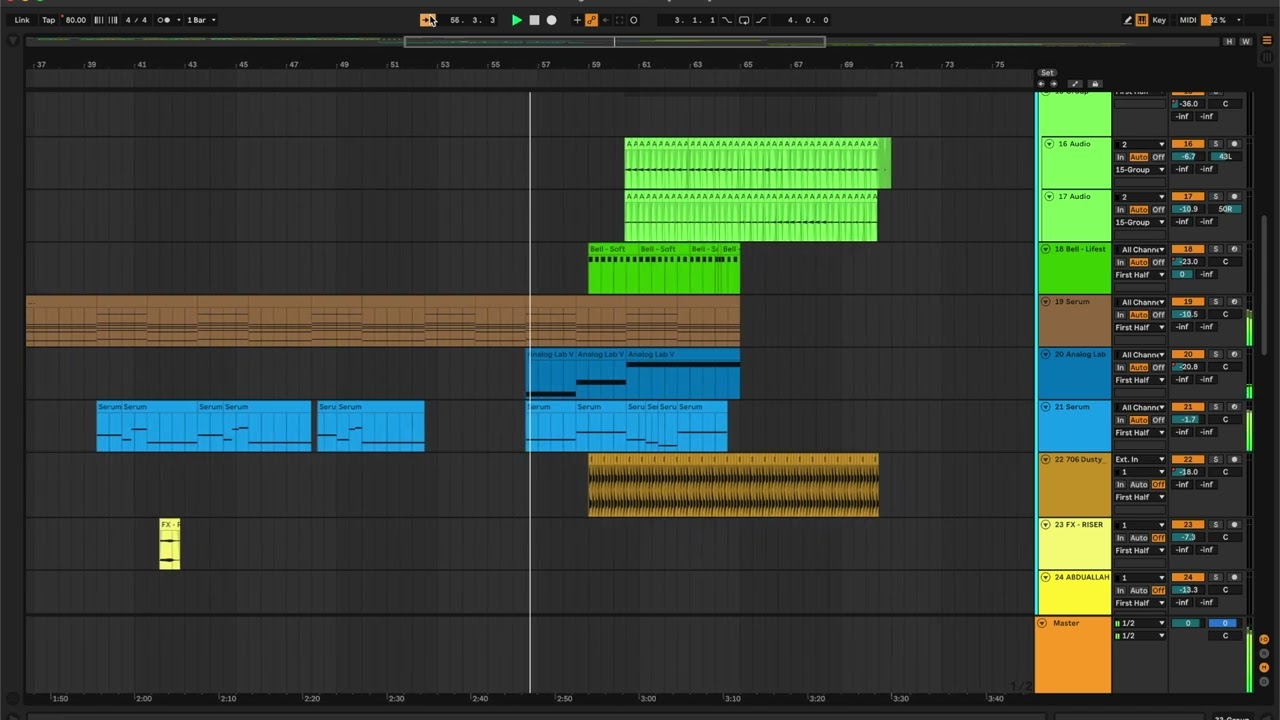Select the yellow FX clip on track 23
1280x720 pixels.
coord(170,544)
